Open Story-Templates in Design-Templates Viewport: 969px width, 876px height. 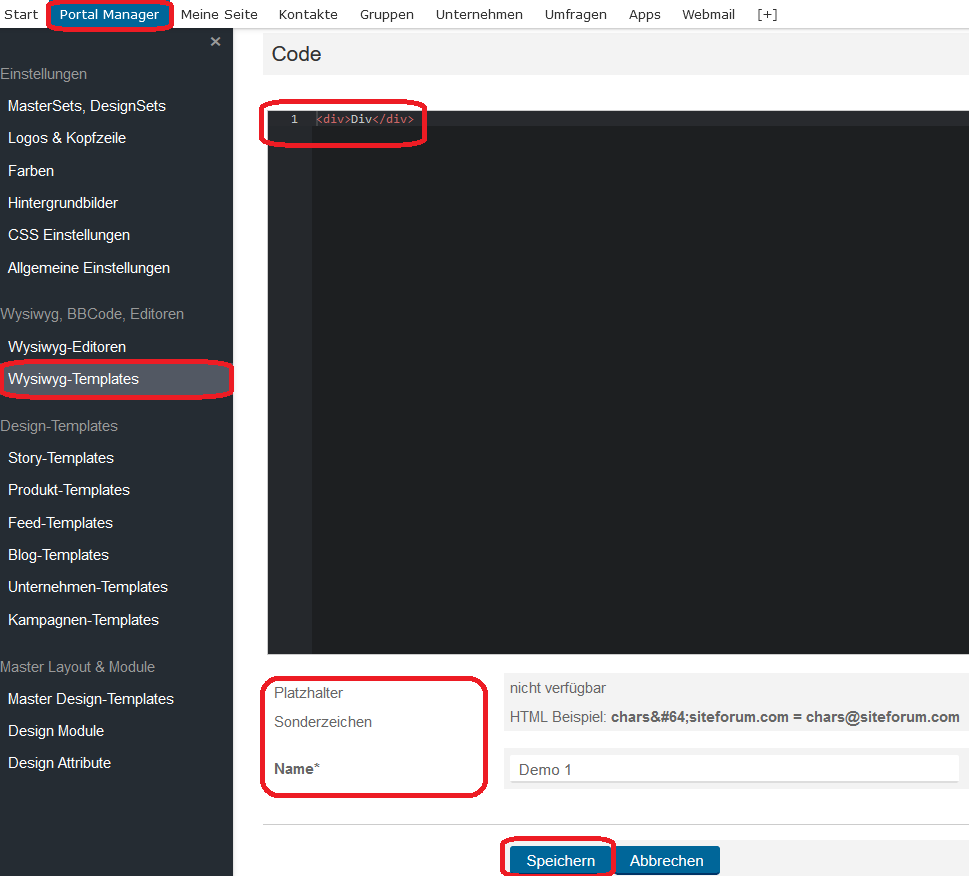pos(61,458)
